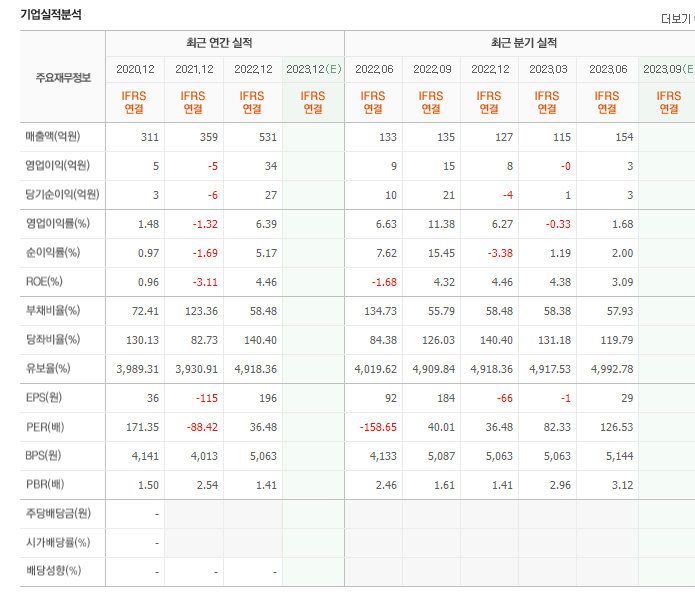Select the reserve ratio value 3,989.31
This screenshot has height=595, width=695.
[x=137, y=369]
